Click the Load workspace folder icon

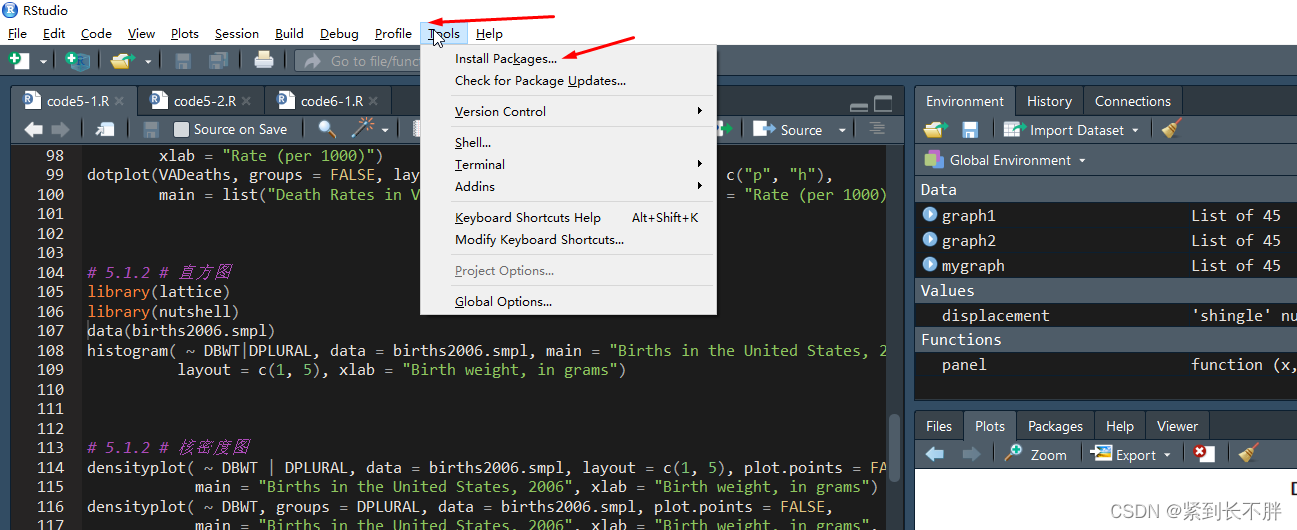click(936, 130)
